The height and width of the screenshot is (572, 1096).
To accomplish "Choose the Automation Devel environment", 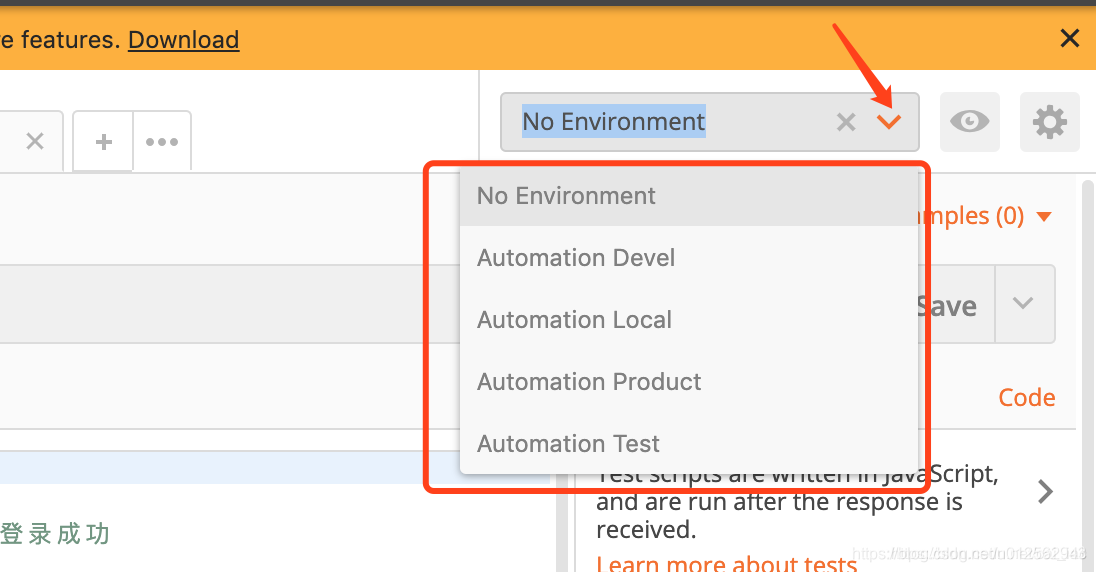I will [x=688, y=258].
